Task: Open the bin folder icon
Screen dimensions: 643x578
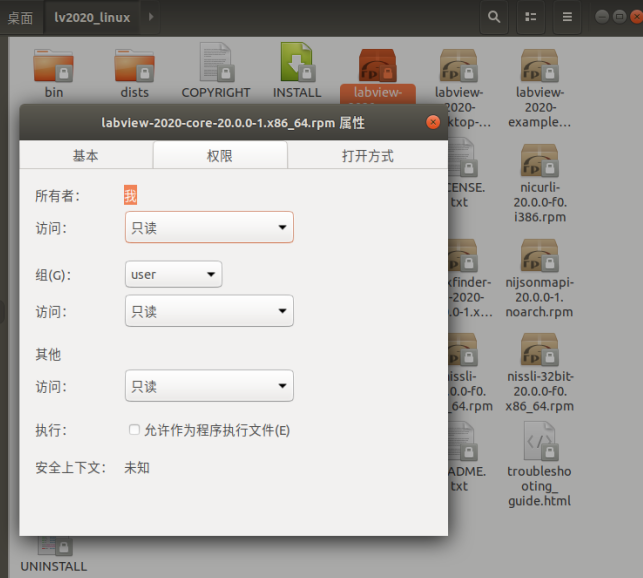Action: (53, 65)
